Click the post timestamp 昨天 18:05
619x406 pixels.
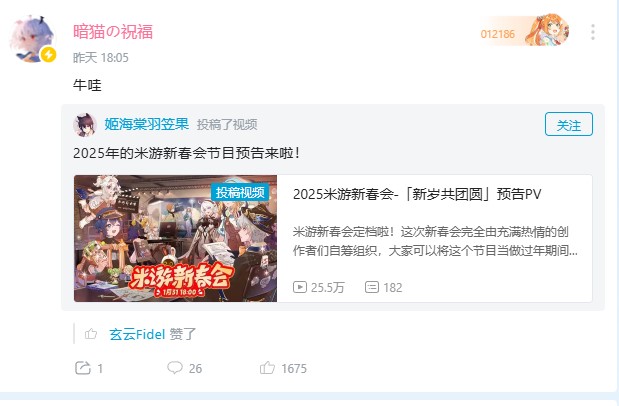(101, 58)
